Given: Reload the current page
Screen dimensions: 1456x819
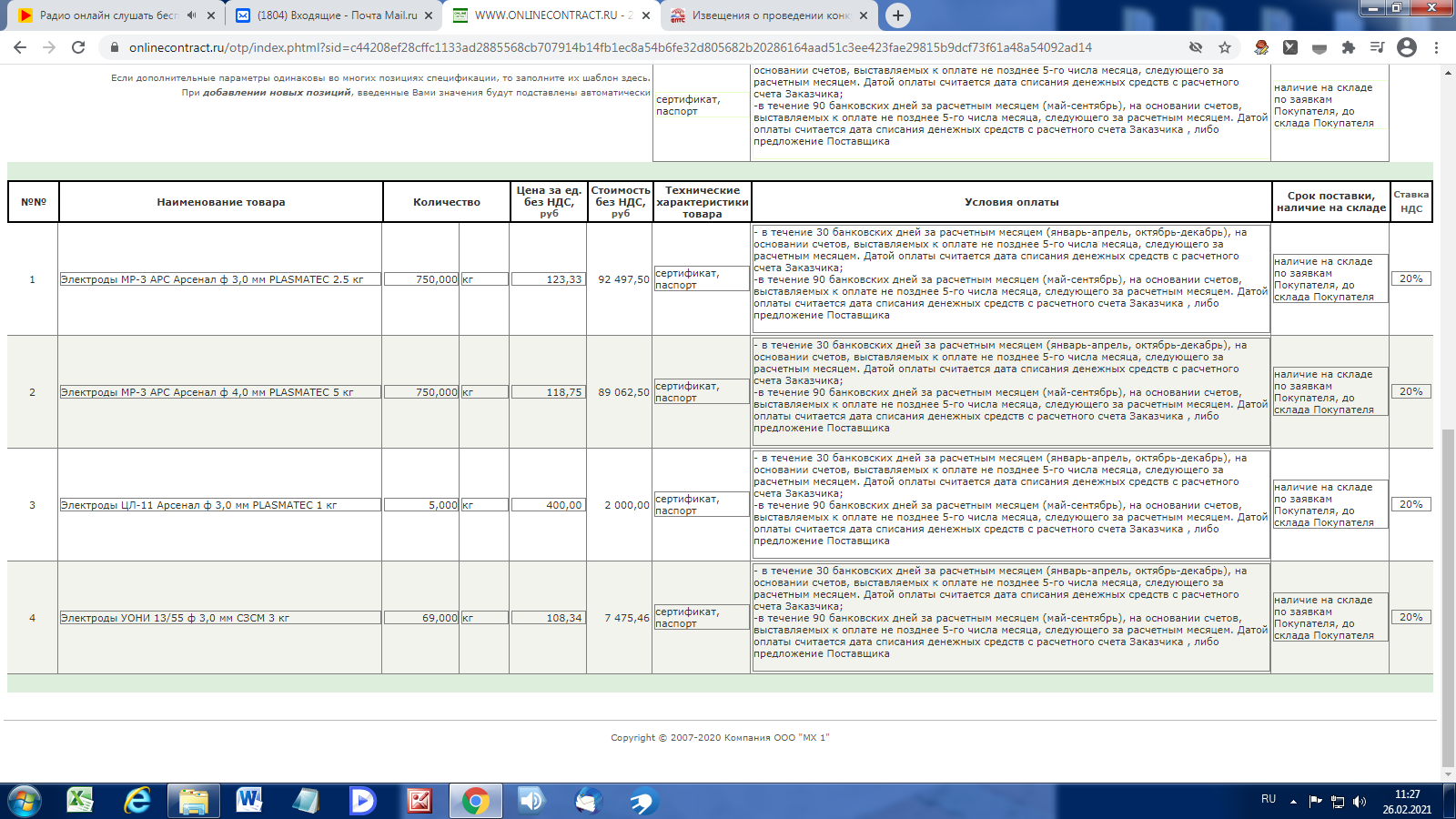Looking at the screenshot, I should 78,47.
